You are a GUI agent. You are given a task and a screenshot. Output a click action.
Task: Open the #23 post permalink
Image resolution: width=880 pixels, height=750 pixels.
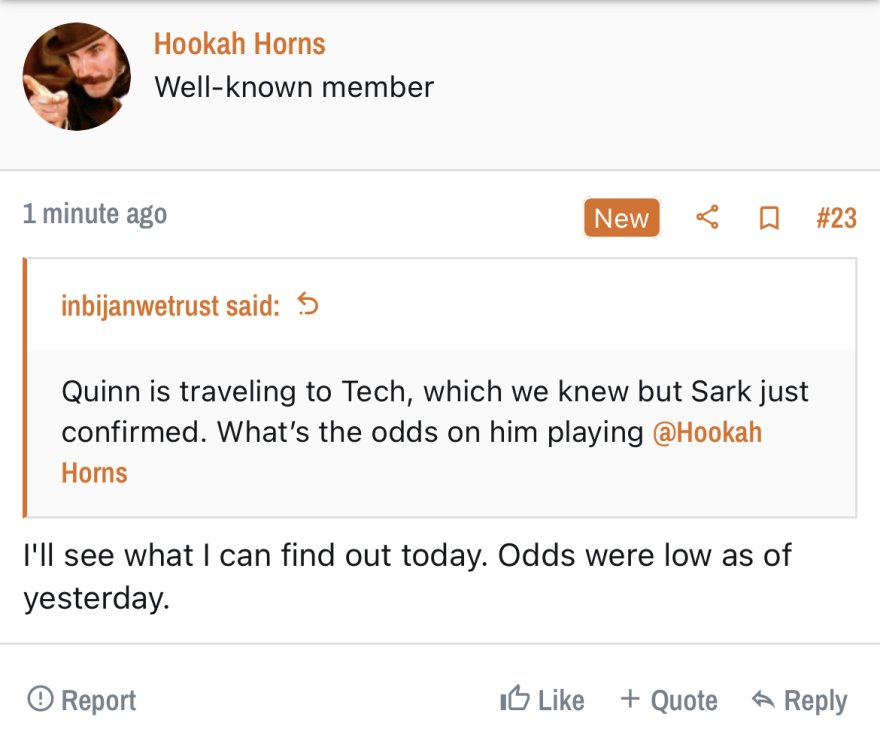click(x=836, y=218)
